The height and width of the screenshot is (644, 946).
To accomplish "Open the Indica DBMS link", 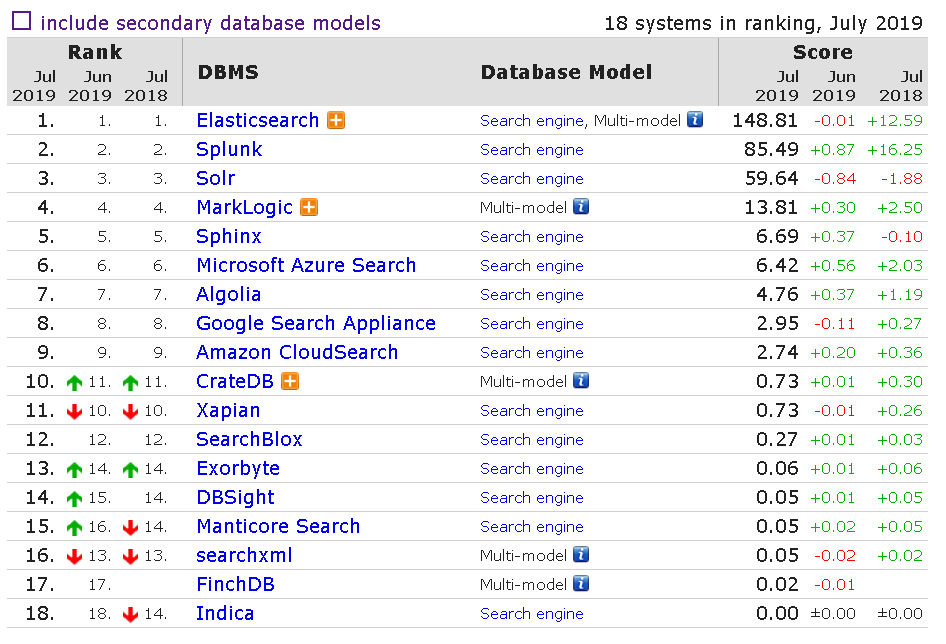I will click(225, 613).
